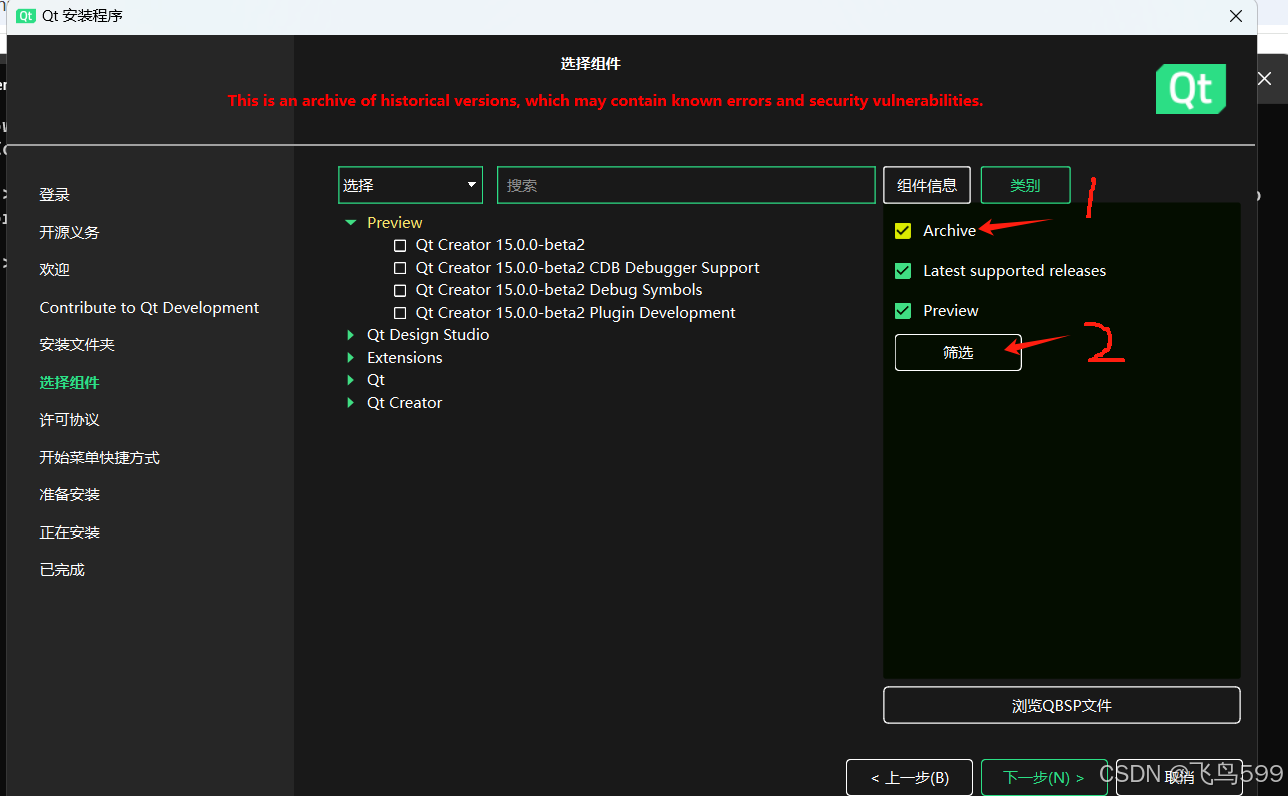
Task: Click the Qt installer title bar icon
Action: (x=26, y=16)
